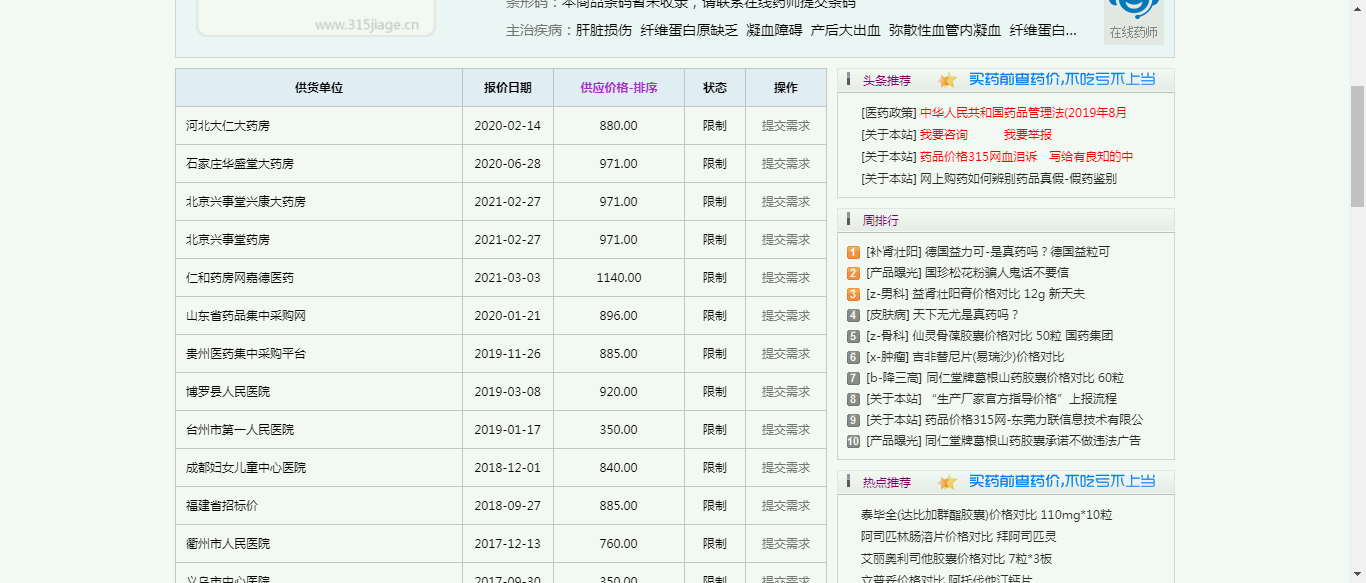This screenshot has height=583, width=1366.
Task: Sort by 供应价格-排序 column header
Action: 619,88
